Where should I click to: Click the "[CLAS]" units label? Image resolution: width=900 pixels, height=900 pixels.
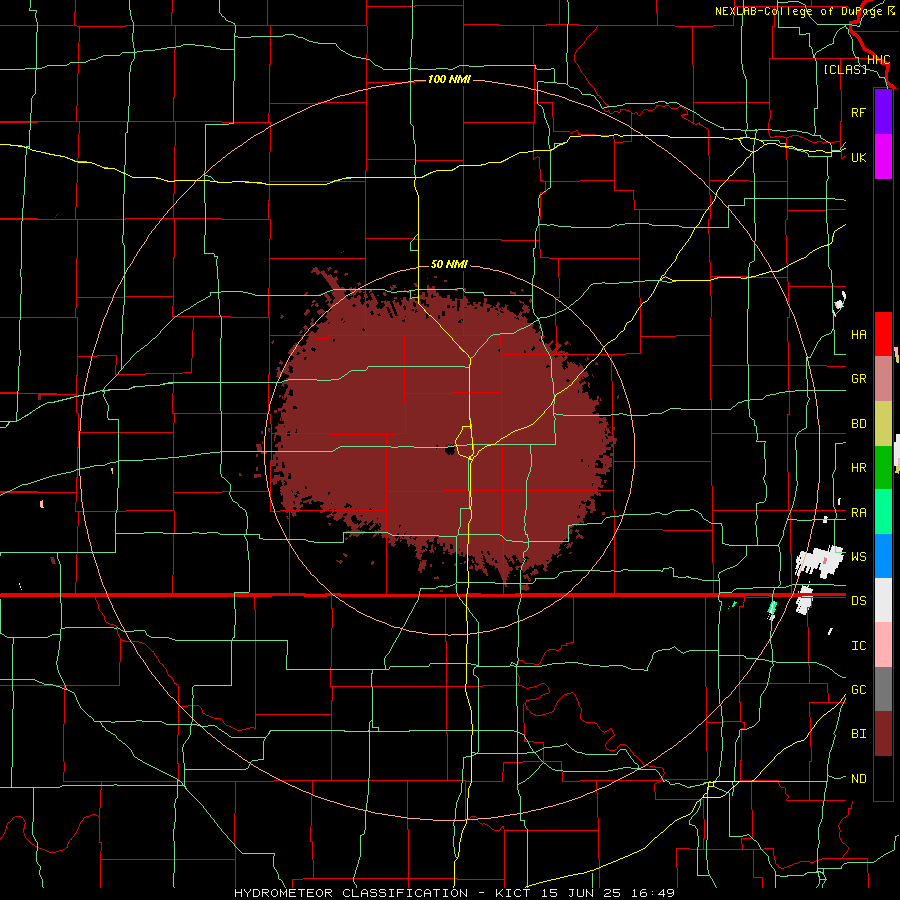pyautogui.click(x=845, y=69)
